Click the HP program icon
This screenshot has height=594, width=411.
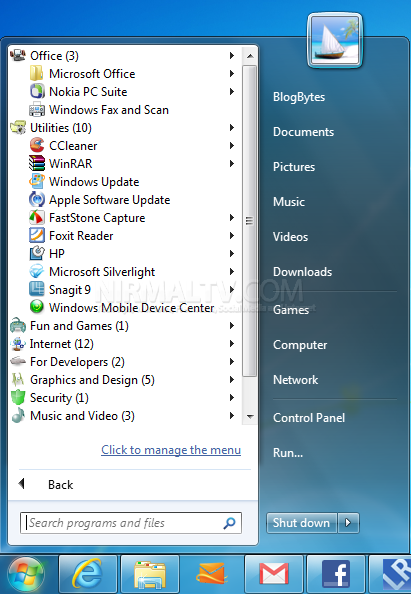click(37, 253)
